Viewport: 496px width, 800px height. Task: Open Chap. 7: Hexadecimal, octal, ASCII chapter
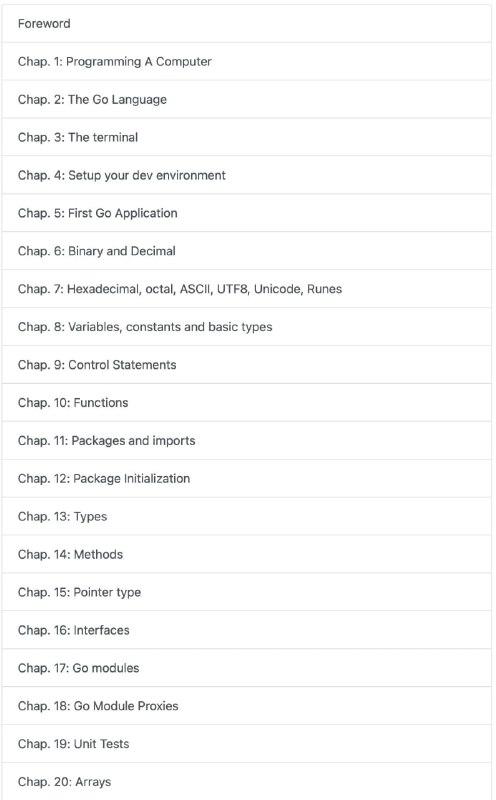point(246,289)
